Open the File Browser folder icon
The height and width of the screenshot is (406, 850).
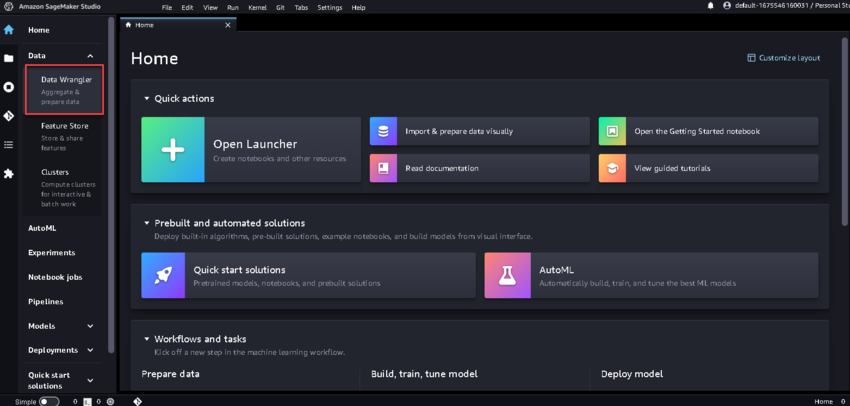tap(9, 59)
